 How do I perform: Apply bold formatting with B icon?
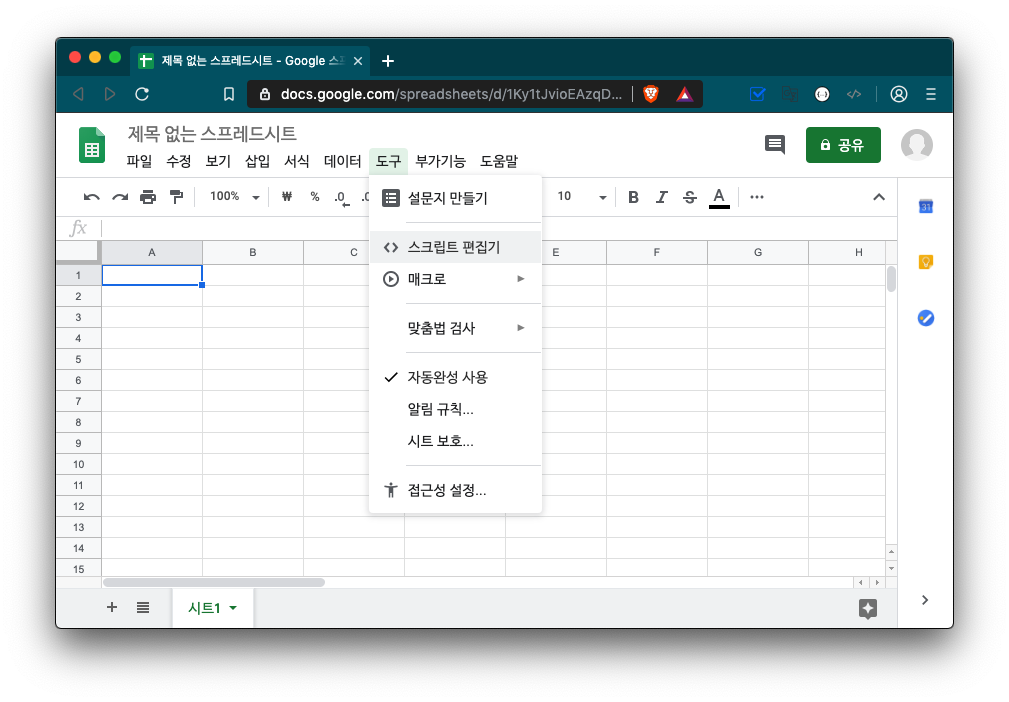coord(633,197)
